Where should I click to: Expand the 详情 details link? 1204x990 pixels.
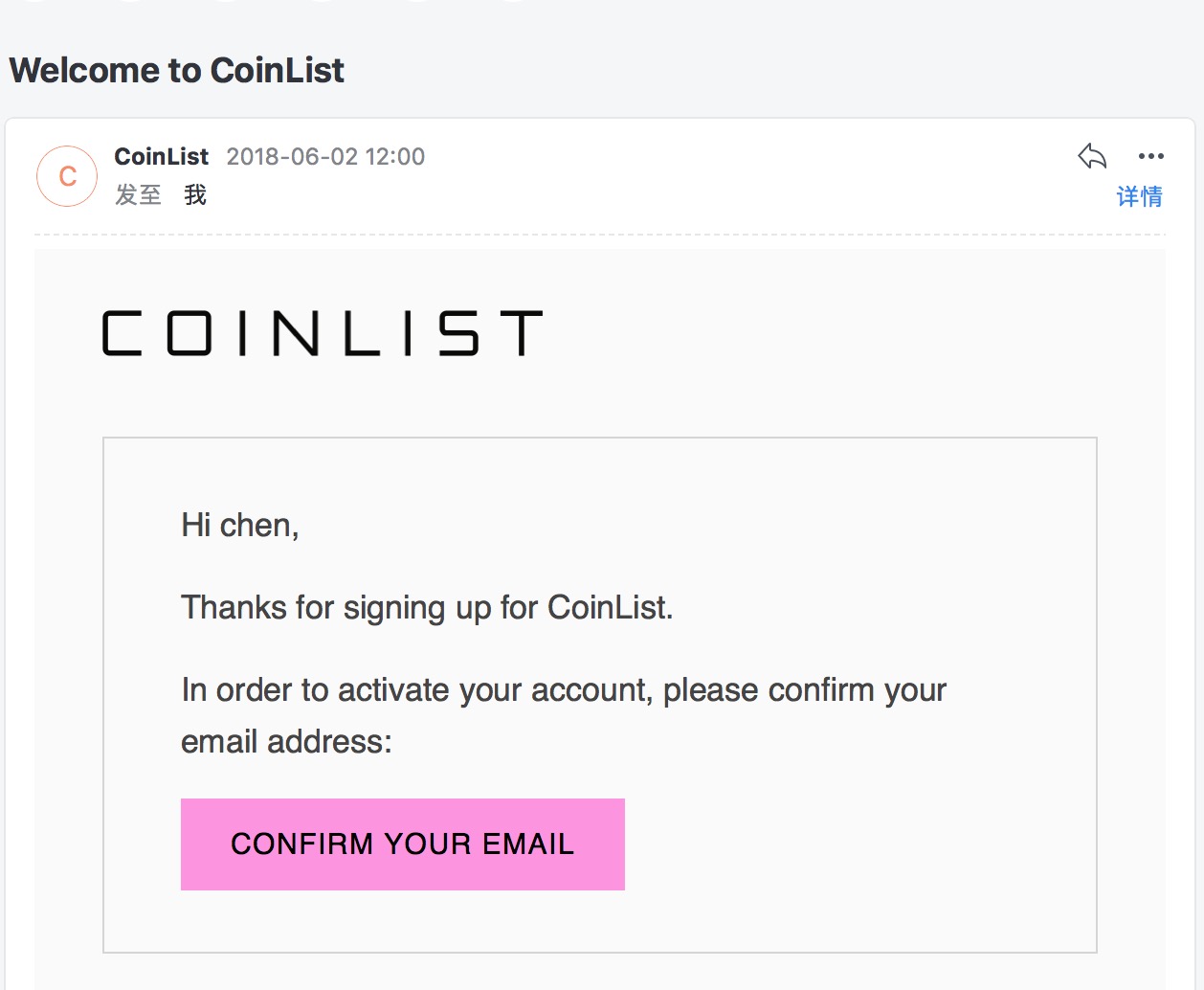pos(1139,196)
